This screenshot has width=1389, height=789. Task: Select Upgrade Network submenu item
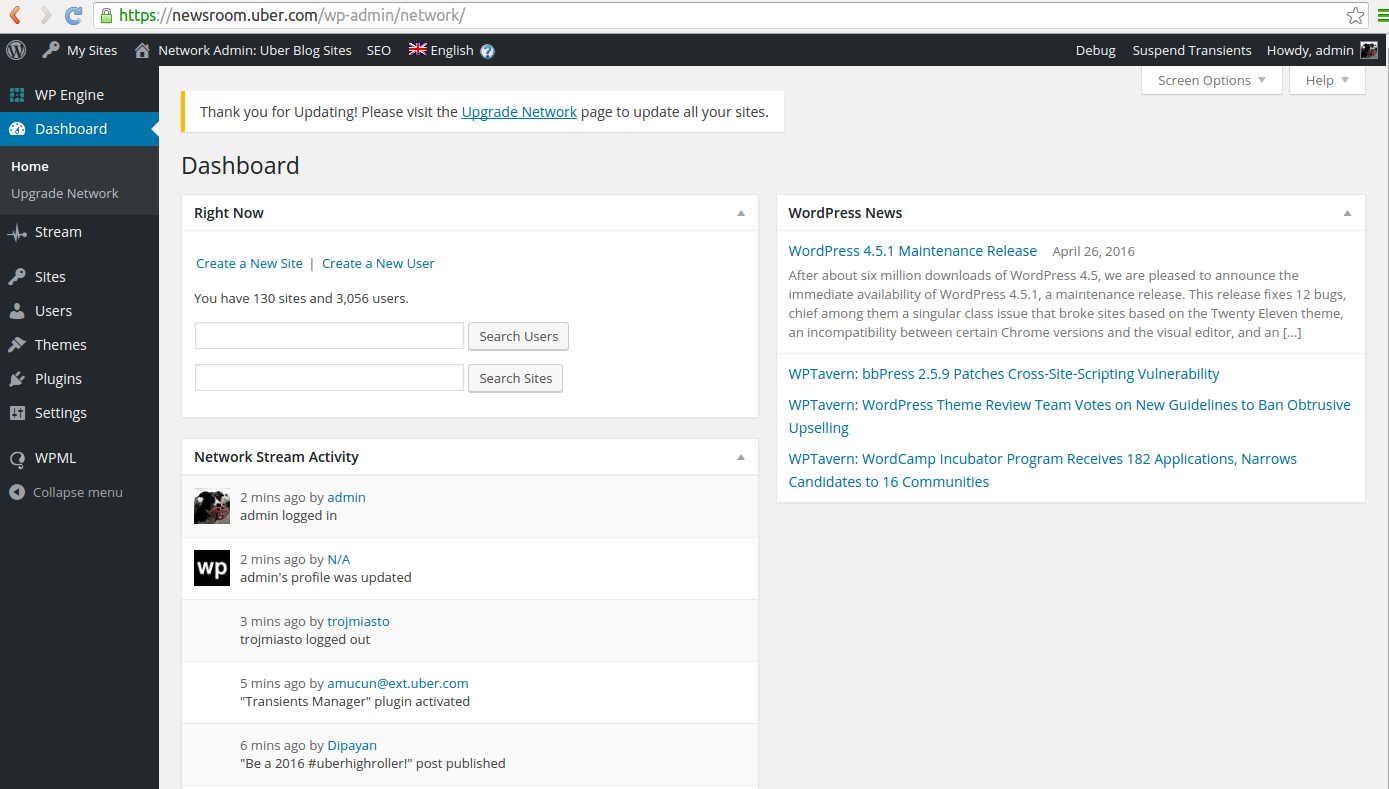pyautogui.click(x=65, y=194)
